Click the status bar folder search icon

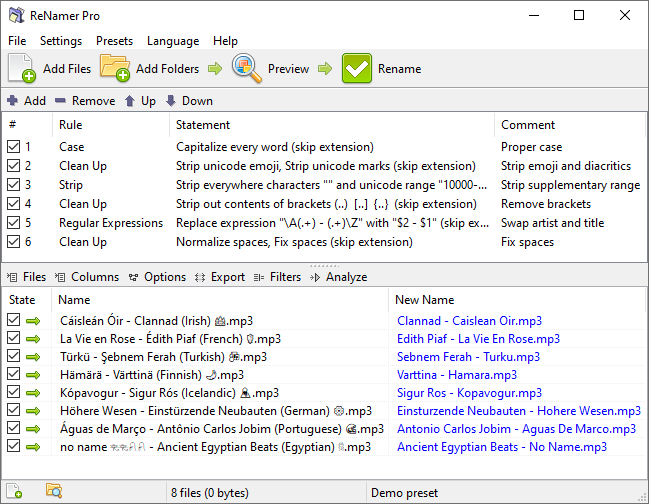tap(54, 491)
